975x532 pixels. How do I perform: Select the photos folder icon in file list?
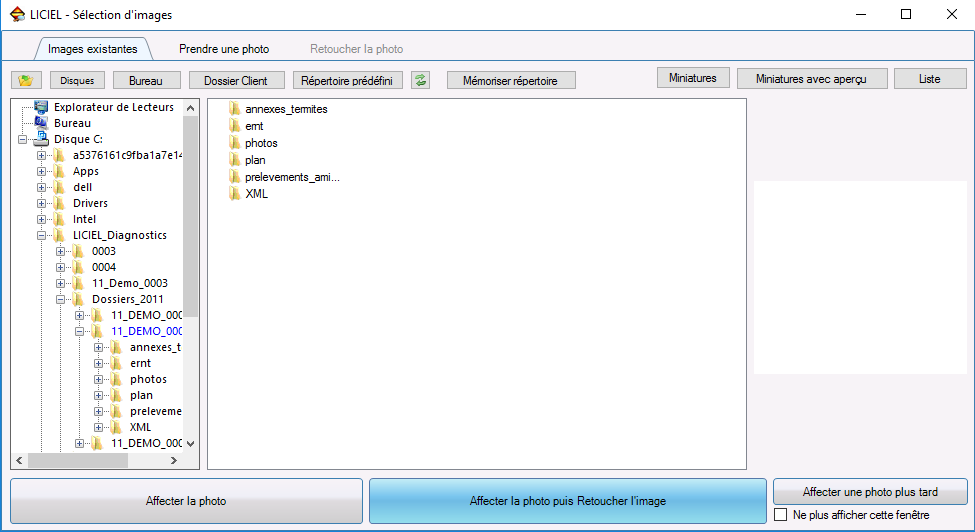[235, 143]
